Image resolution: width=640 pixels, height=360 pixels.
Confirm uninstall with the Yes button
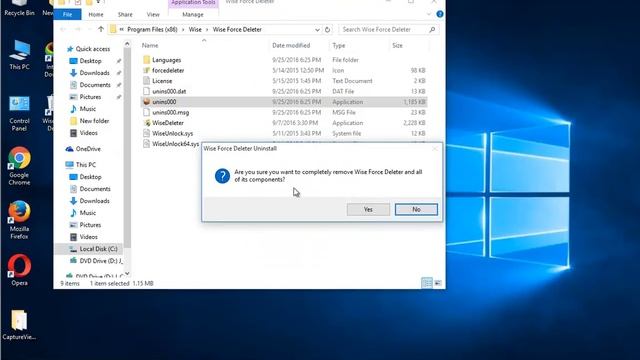coord(368,209)
